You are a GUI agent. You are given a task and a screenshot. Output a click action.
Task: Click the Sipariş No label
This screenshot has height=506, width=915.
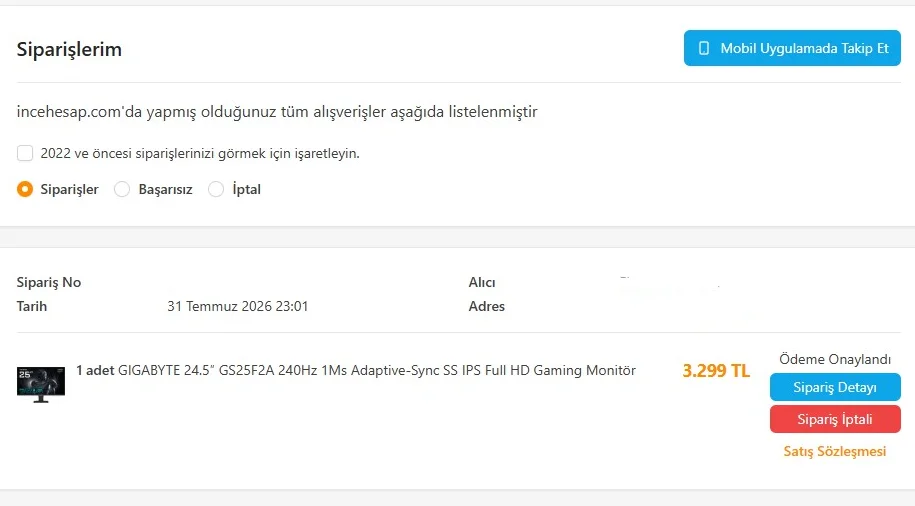point(48,282)
